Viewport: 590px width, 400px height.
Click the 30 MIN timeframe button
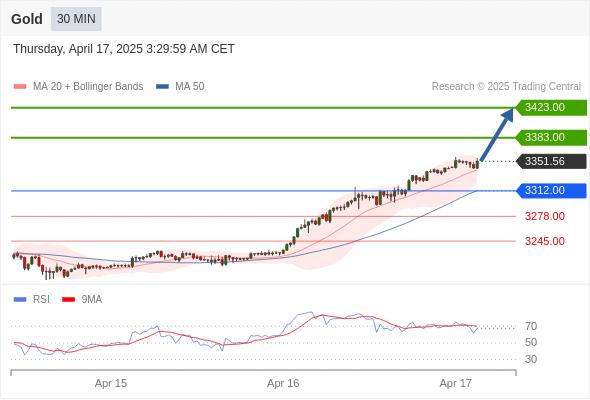pyautogui.click(x=76, y=19)
